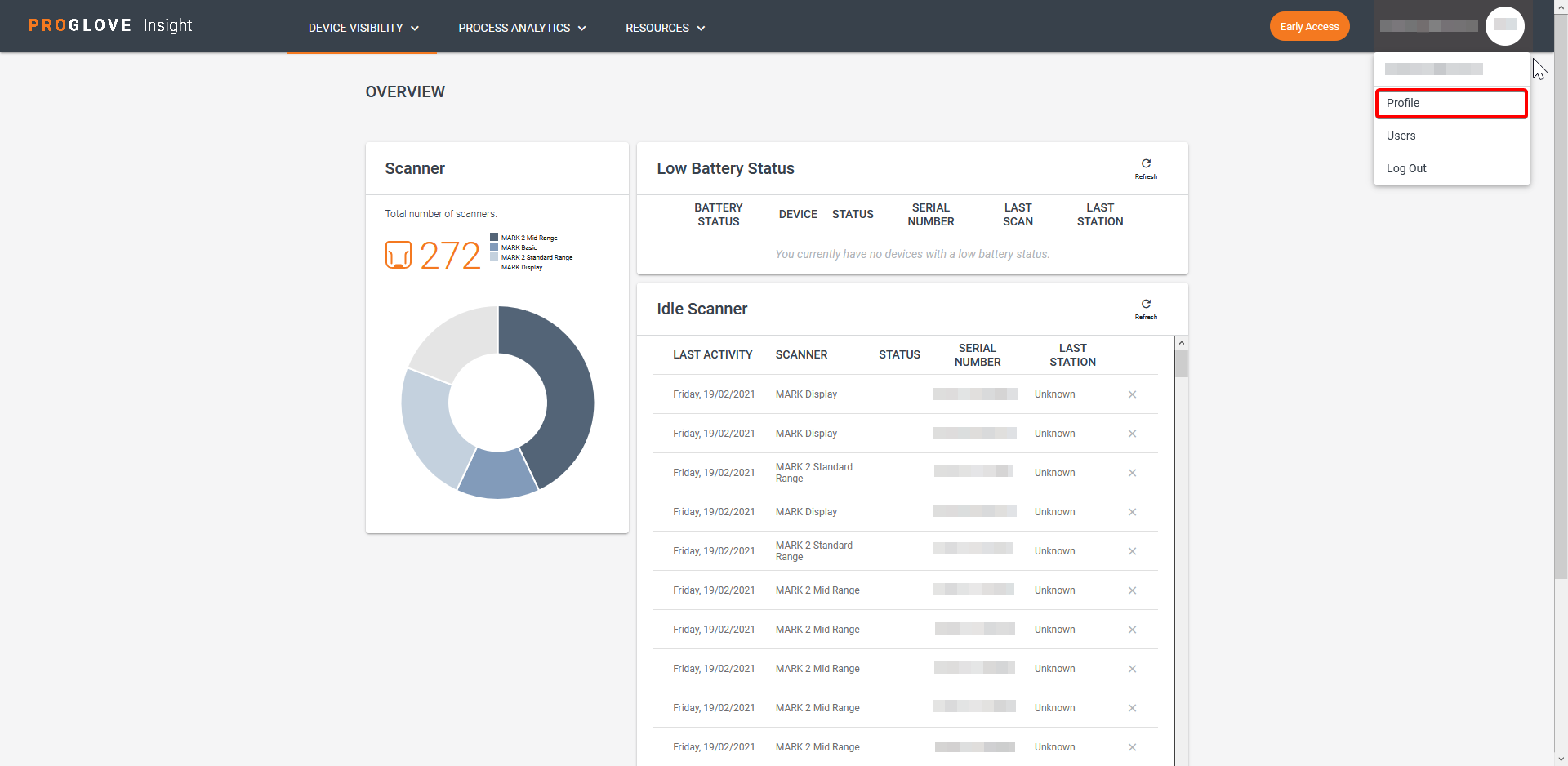Open Users from the account menu
This screenshot has height=766, width=1568.
[1451, 136]
